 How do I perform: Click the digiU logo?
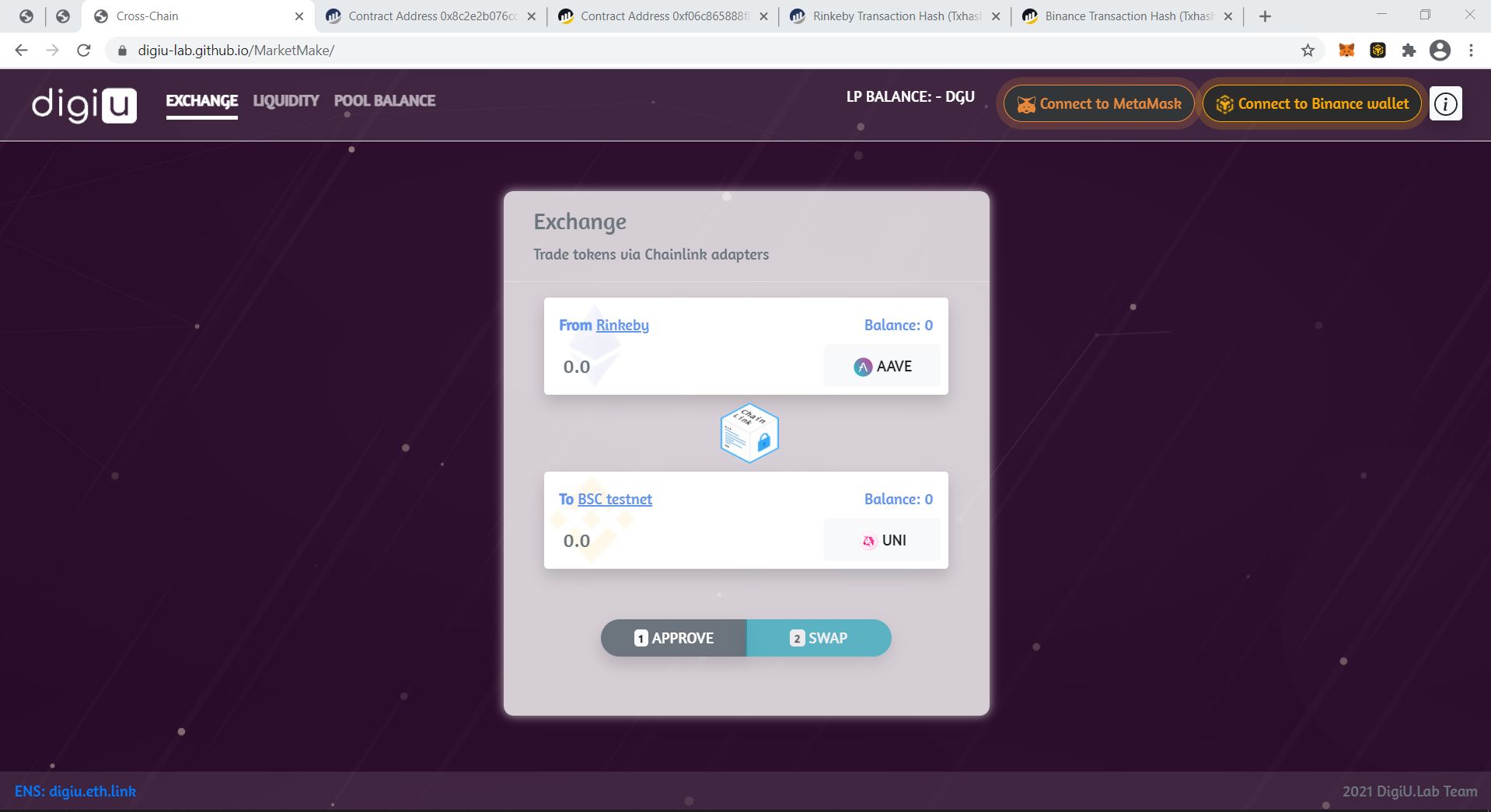tap(84, 104)
